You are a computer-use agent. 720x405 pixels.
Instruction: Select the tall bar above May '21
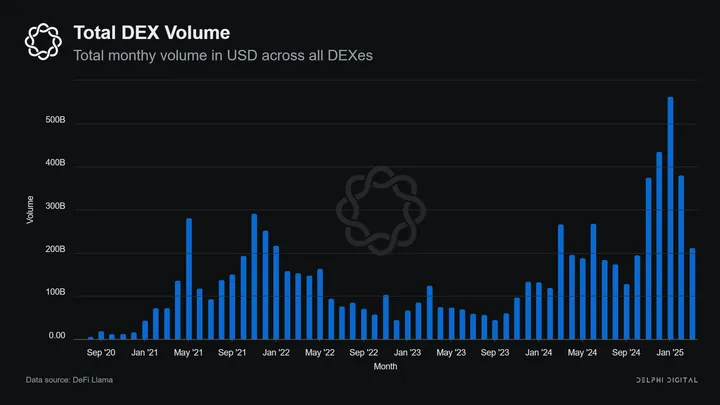coord(189,278)
